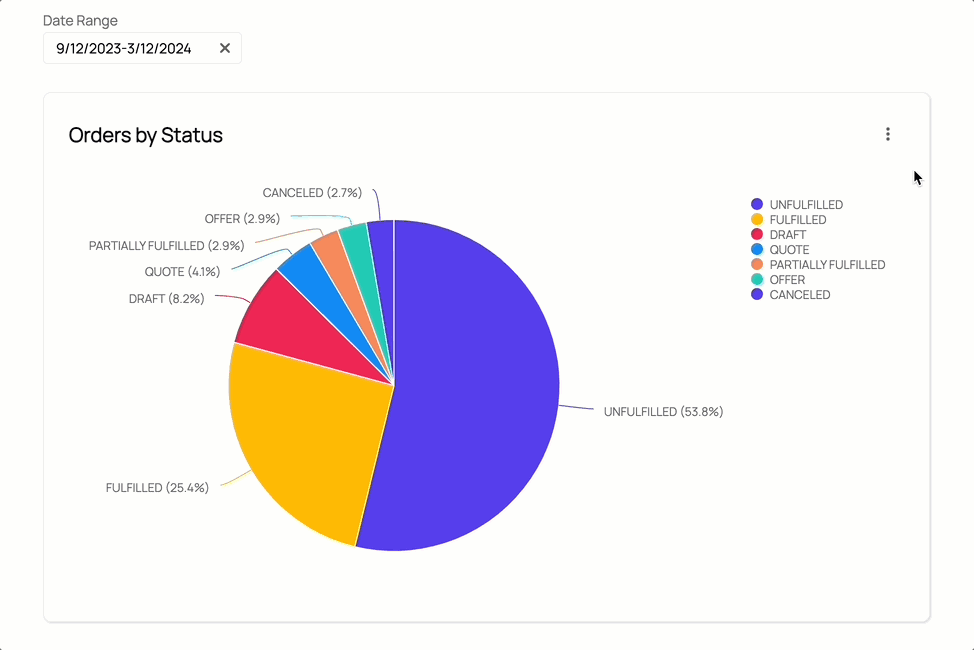Click the UNFULFILLED (53.8%) data label
The image size is (974, 650).
pos(663,411)
